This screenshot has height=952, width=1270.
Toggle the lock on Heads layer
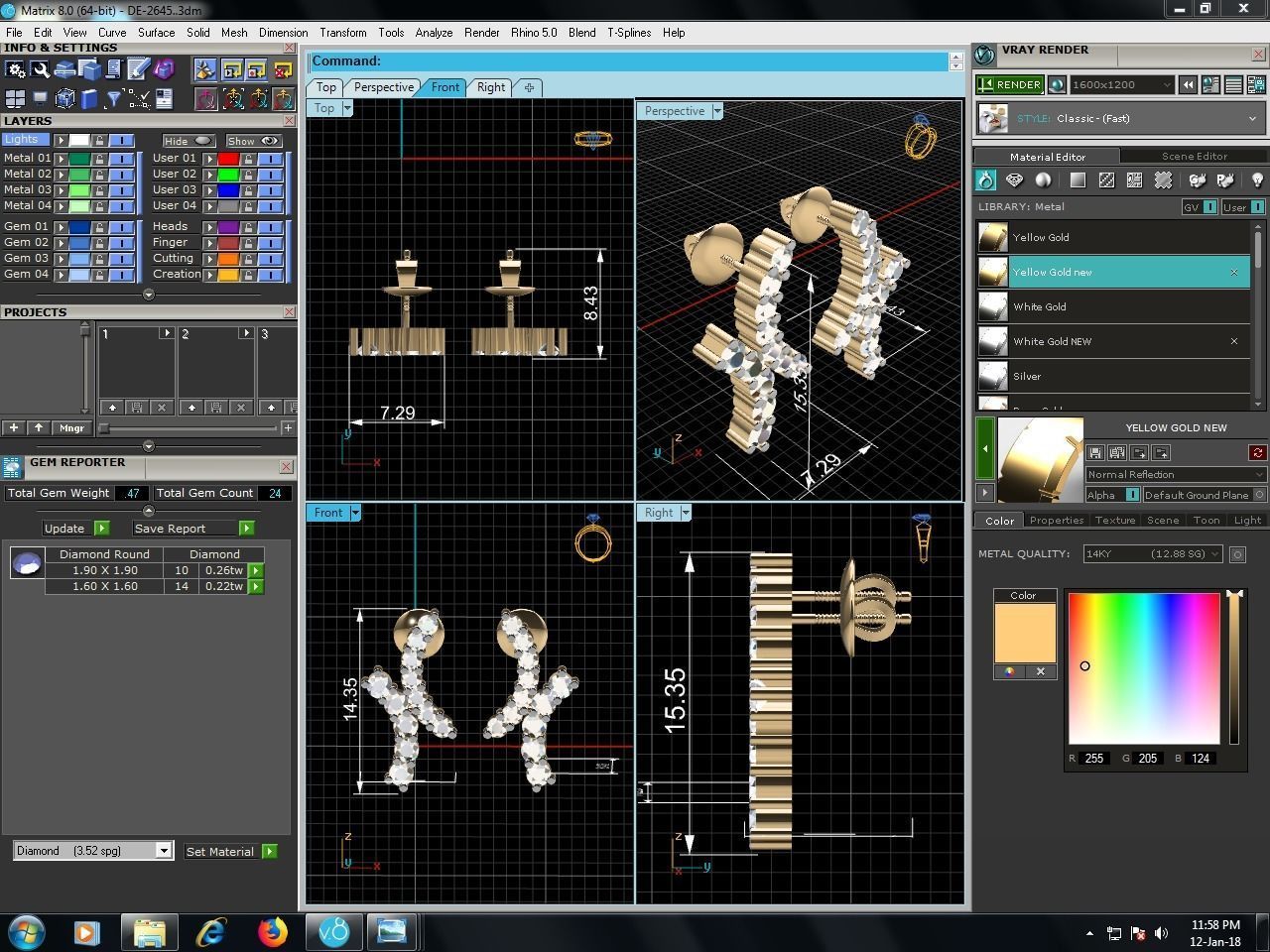[248, 227]
